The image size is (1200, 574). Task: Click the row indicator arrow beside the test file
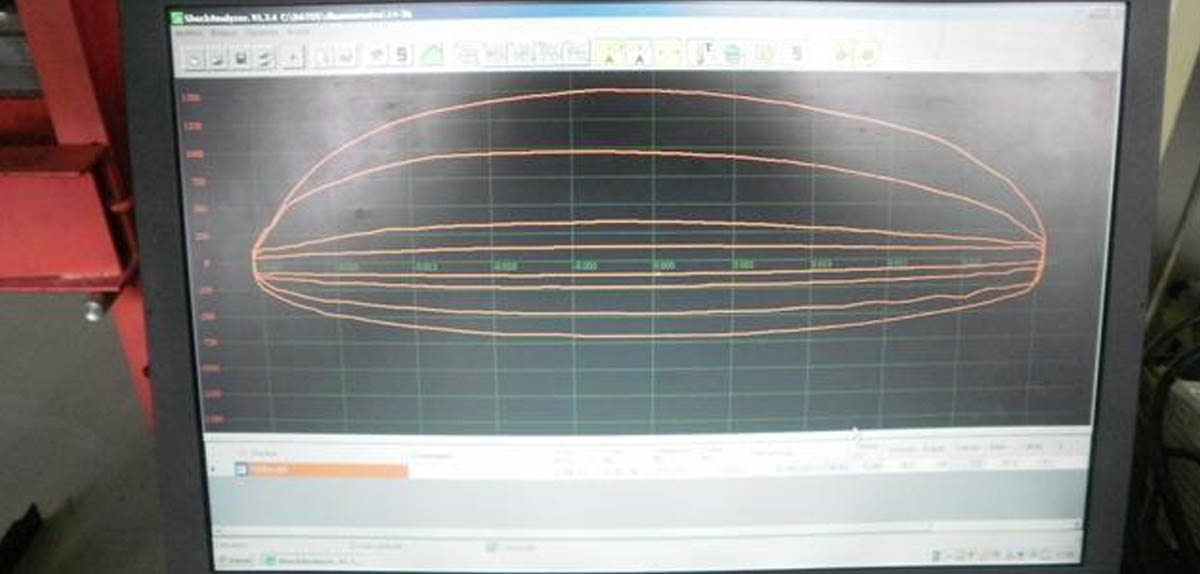[x=212, y=469]
